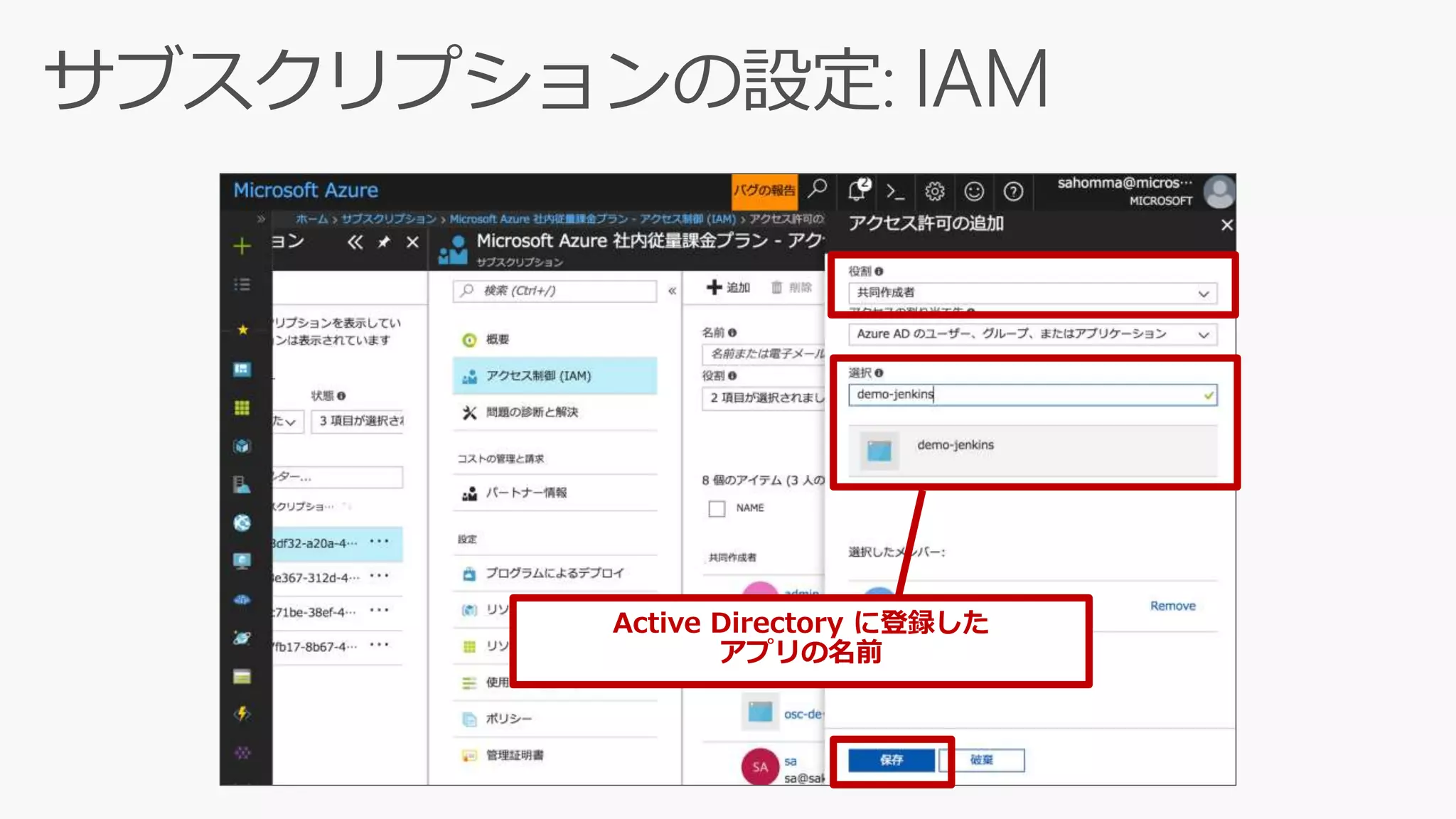
Task: Click the Remove link for selected member
Action: tap(1172, 606)
